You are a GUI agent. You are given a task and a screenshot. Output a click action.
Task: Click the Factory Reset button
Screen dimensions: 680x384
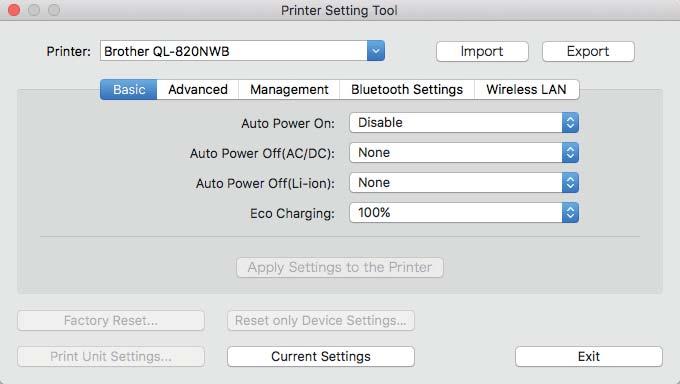point(111,321)
